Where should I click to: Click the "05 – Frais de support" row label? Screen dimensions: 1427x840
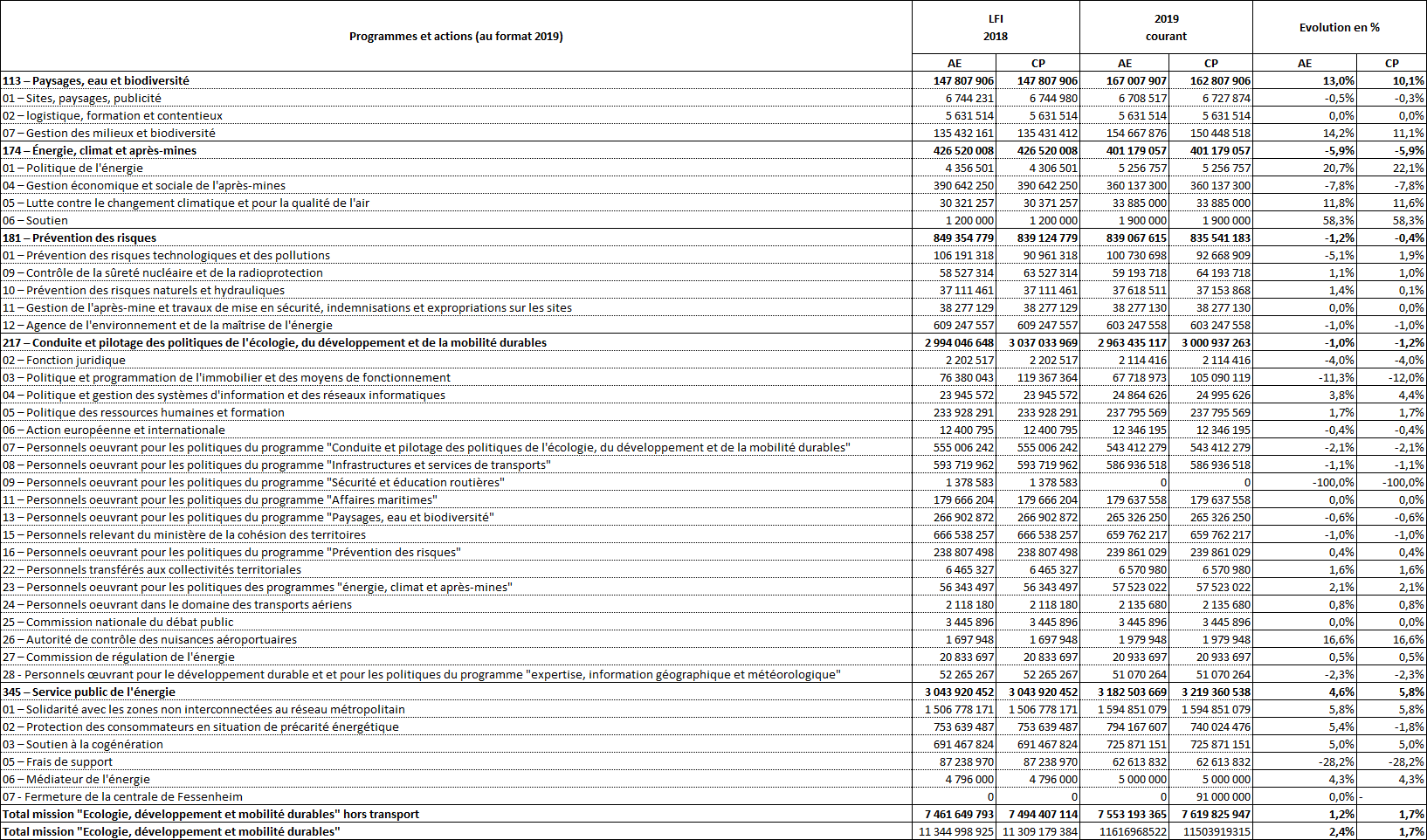click(x=58, y=761)
